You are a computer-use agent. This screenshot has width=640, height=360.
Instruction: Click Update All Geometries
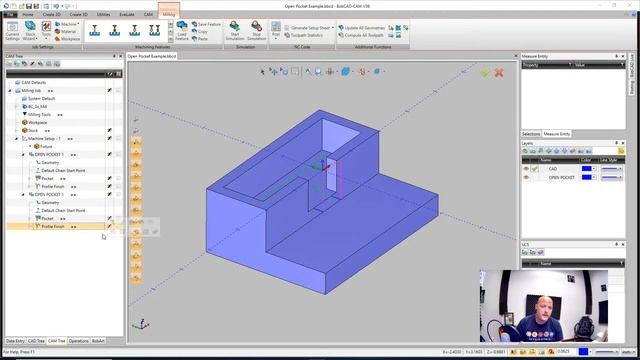point(362,28)
